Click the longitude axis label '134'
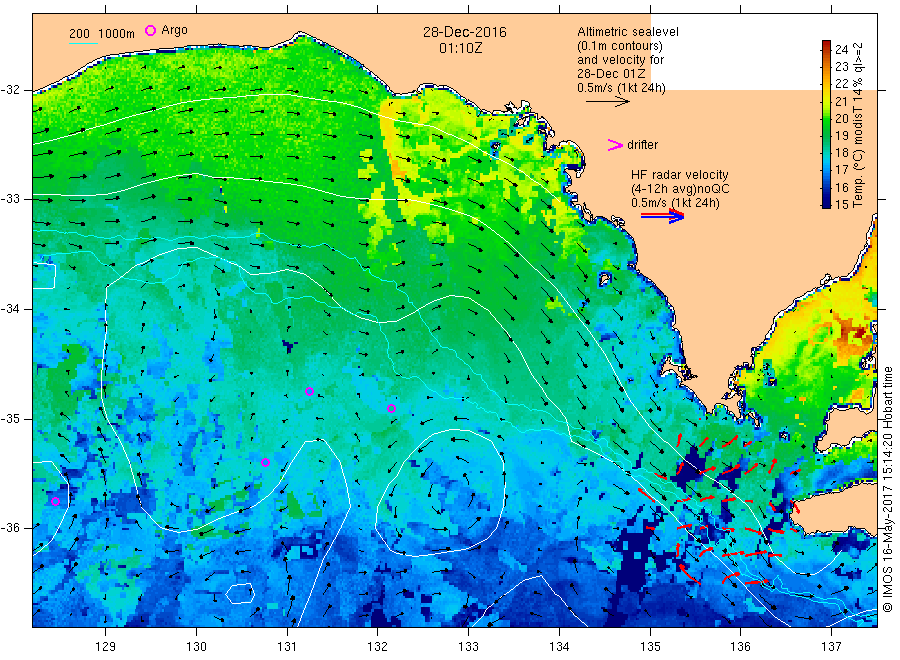The height and width of the screenshot is (660, 900). click(559, 647)
